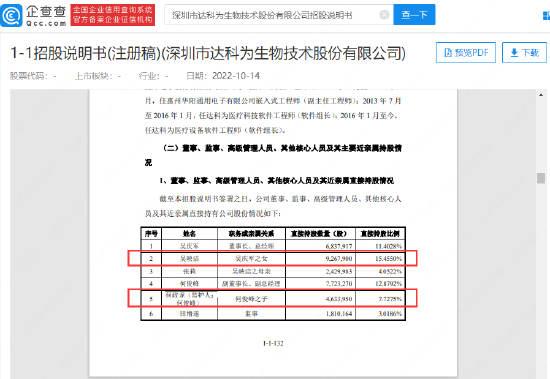Click the partially visible blue icon top right
Screen dimensions: 550x379
546,15
